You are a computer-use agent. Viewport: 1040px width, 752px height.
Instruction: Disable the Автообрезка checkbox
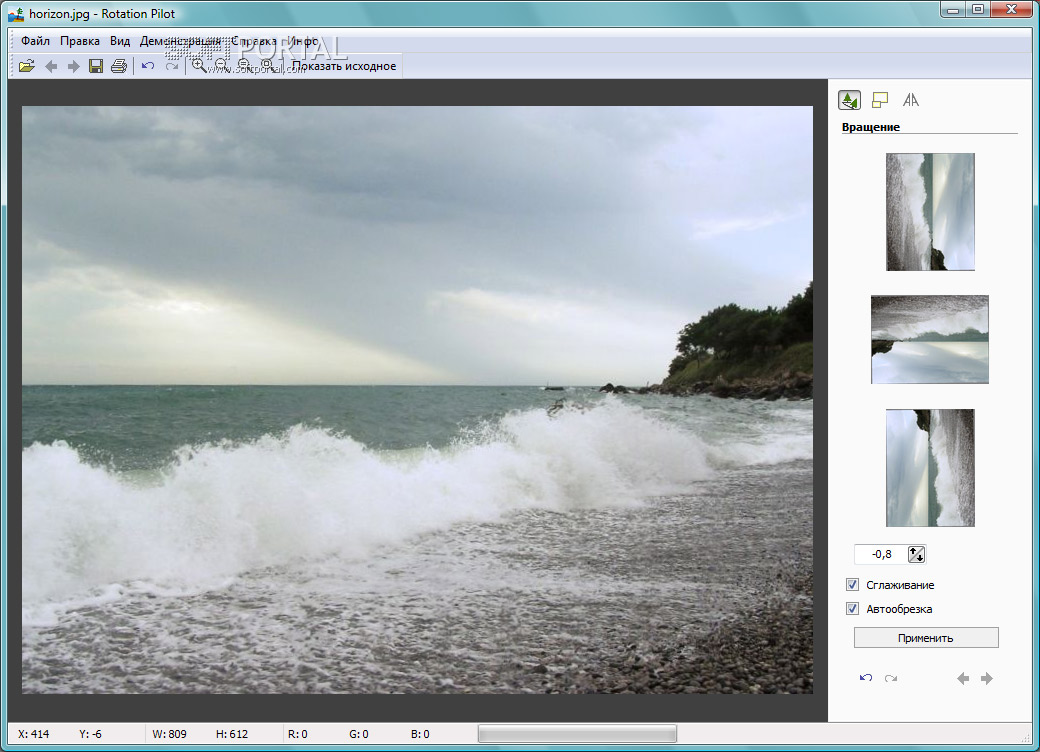[852, 609]
